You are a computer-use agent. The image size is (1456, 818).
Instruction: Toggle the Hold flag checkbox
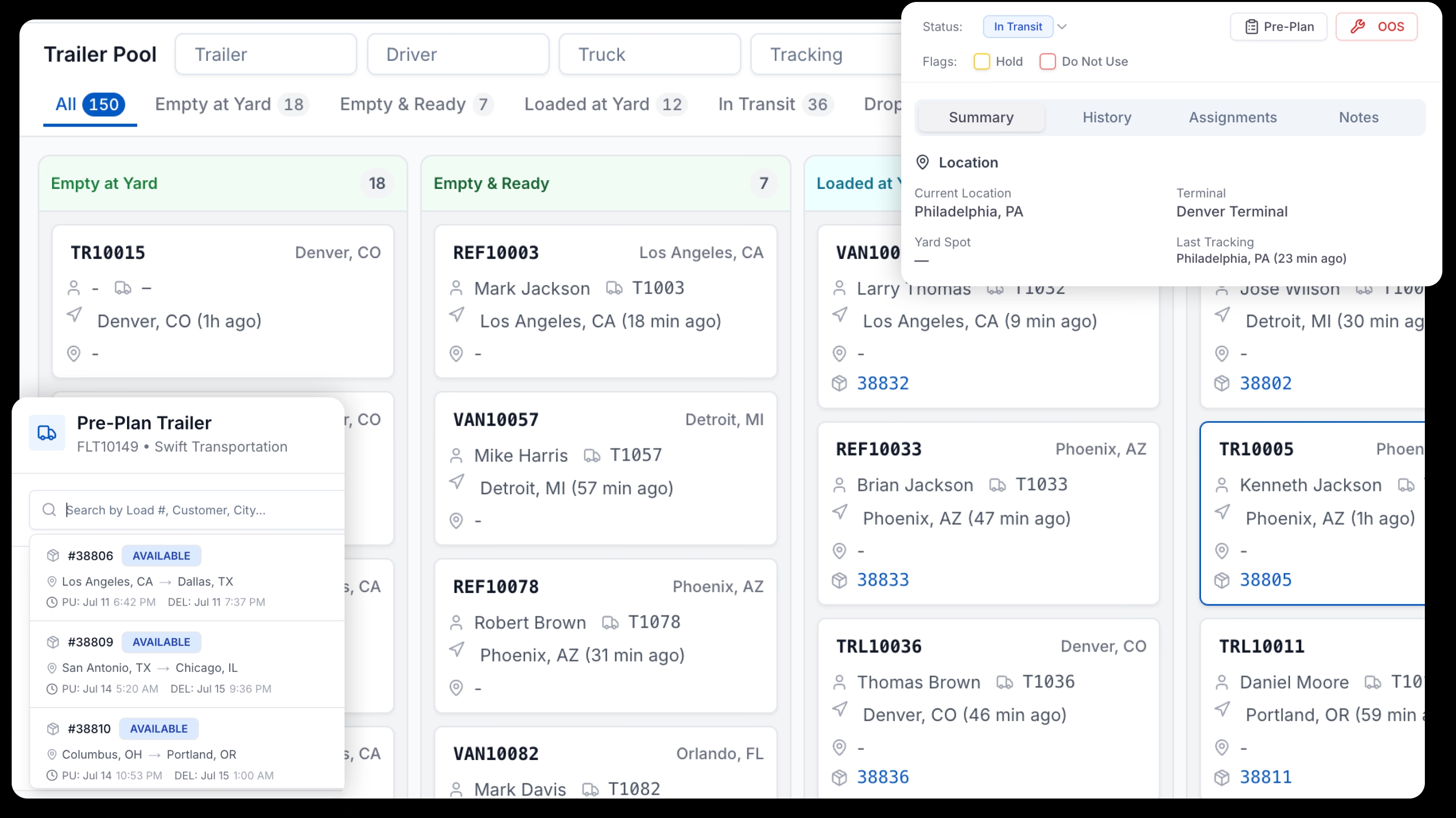tap(982, 62)
